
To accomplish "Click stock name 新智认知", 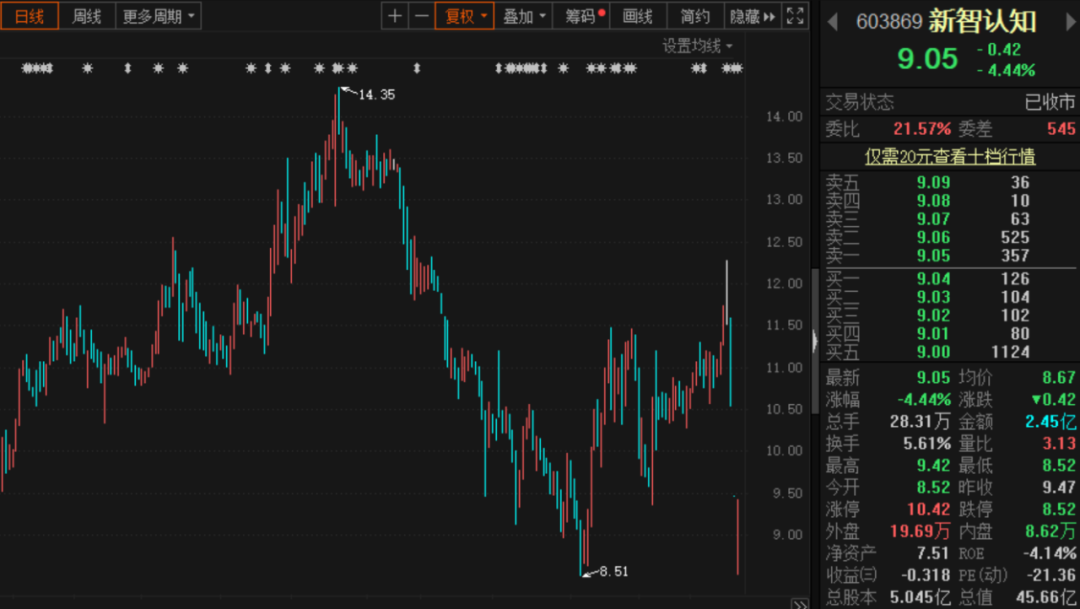I will pyautogui.click(x=982, y=21).
